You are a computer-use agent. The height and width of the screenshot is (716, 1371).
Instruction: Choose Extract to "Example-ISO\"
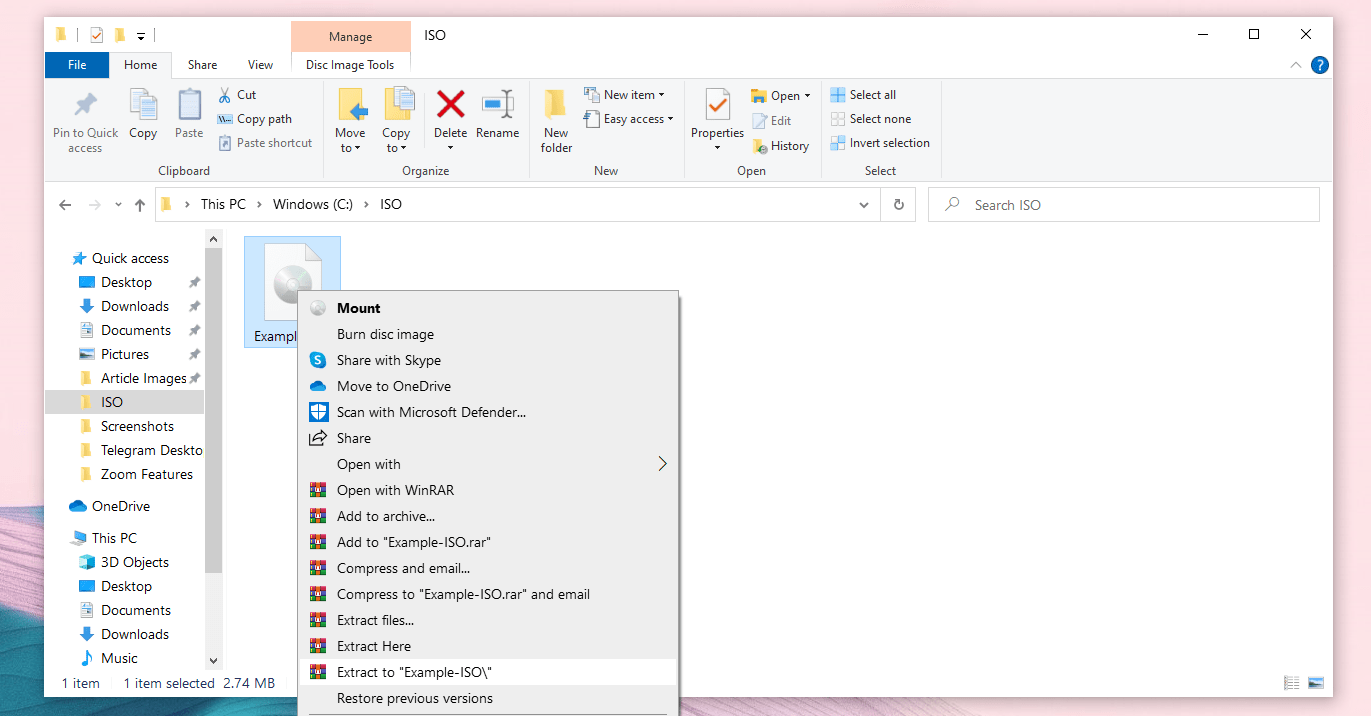click(488, 672)
